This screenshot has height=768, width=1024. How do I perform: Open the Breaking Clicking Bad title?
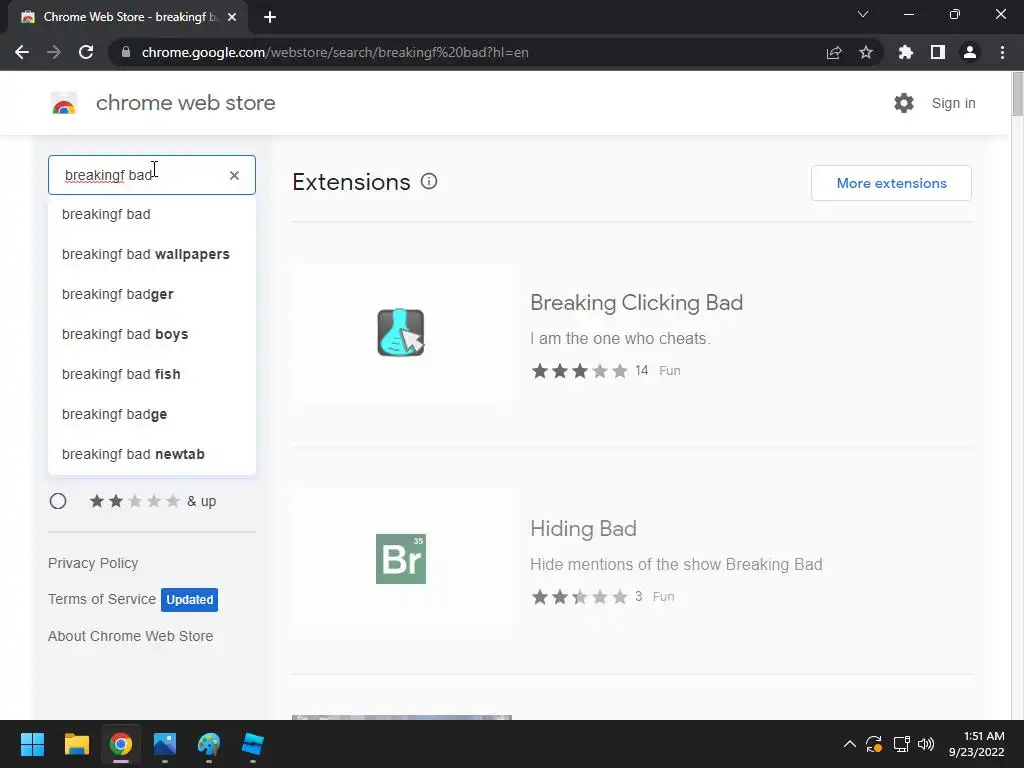tap(637, 302)
